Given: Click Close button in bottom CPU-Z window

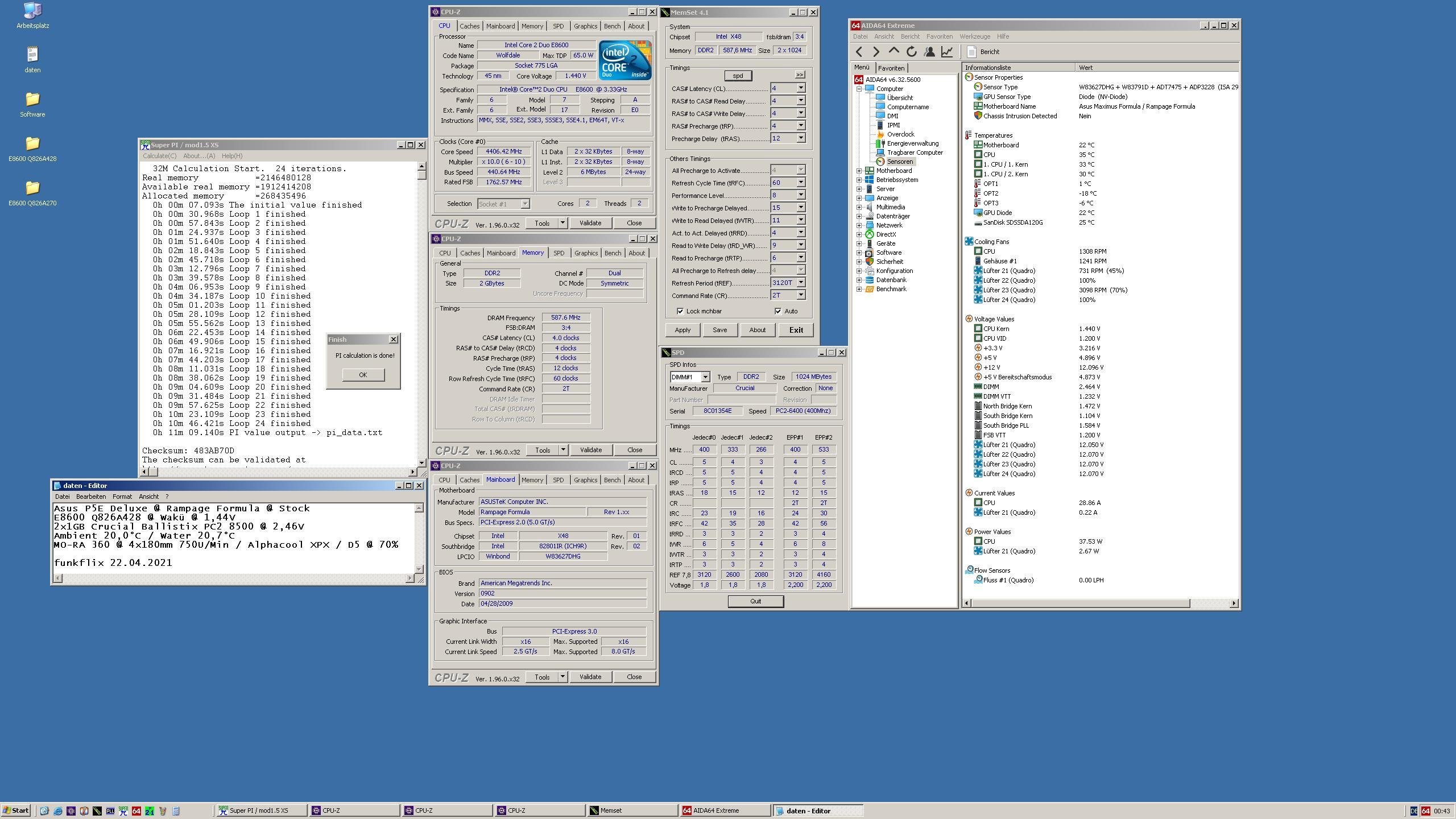Looking at the screenshot, I should 634,677.
